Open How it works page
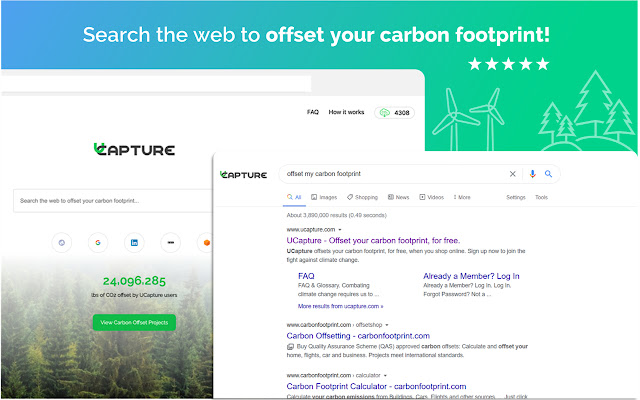This screenshot has height=400, width=640. click(x=347, y=113)
